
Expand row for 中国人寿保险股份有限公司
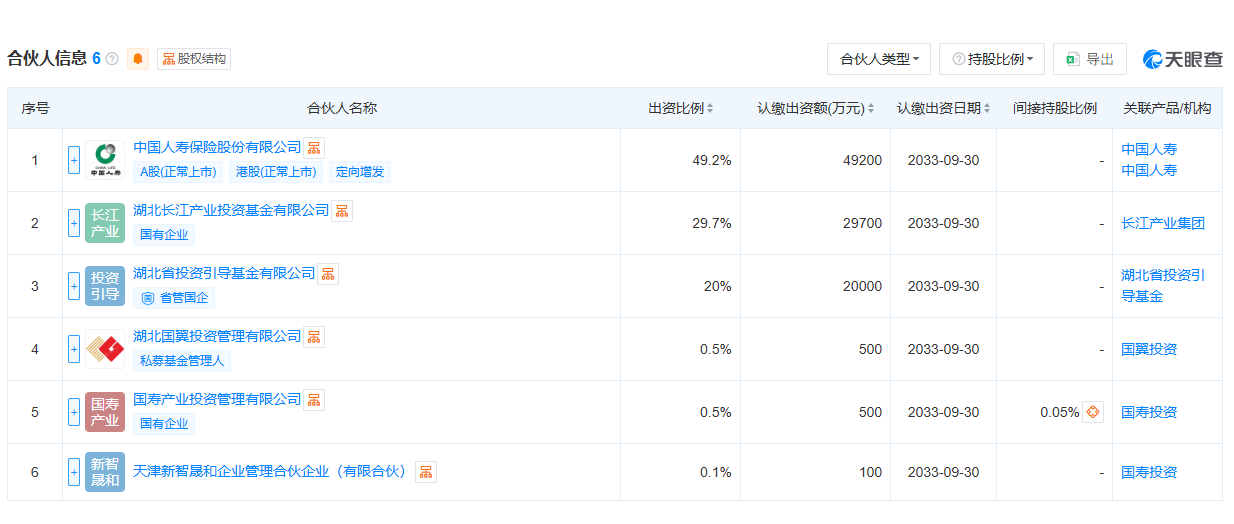coord(74,160)
